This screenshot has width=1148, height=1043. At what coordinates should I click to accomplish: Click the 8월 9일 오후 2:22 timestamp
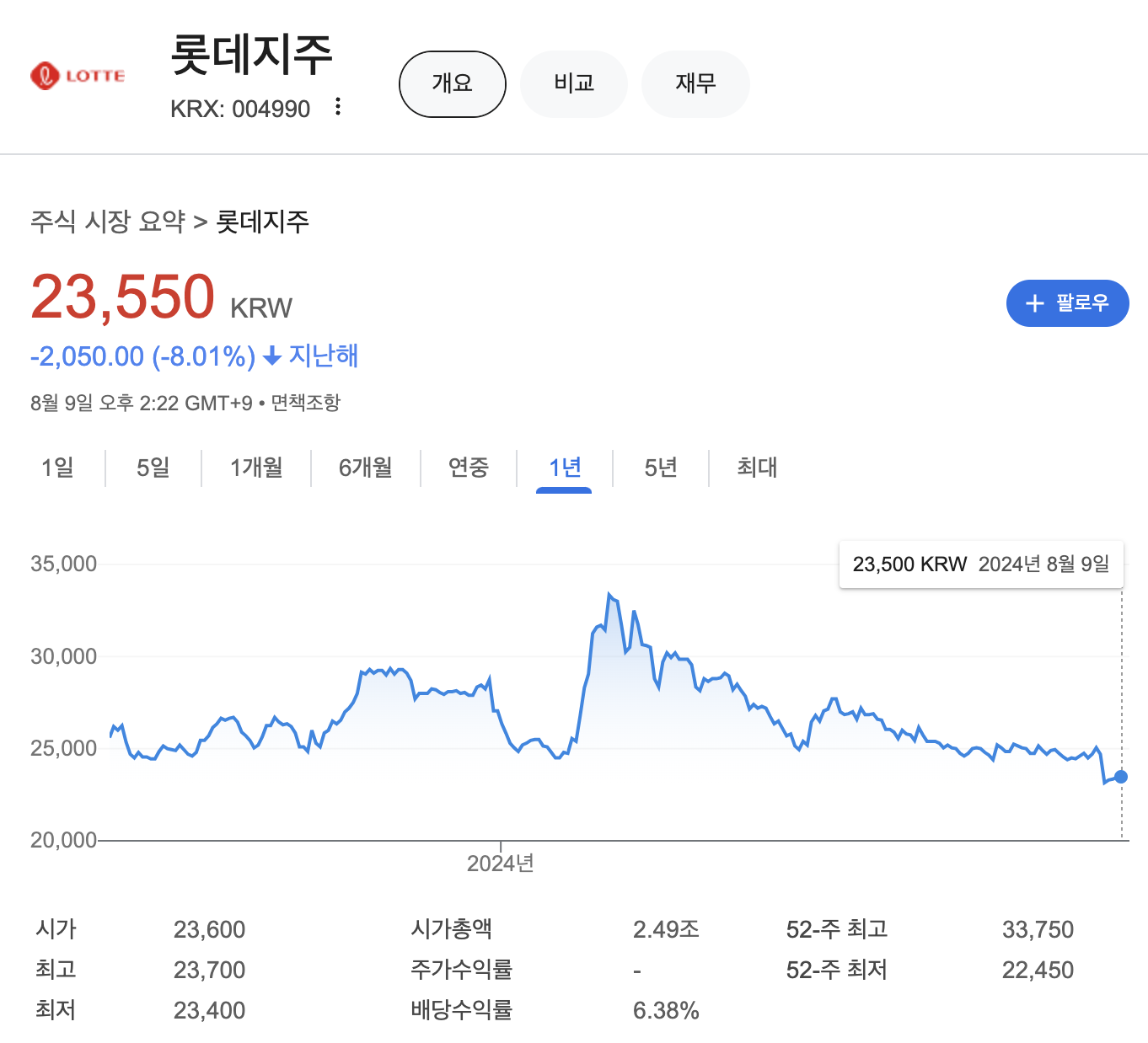click(142, 403)
